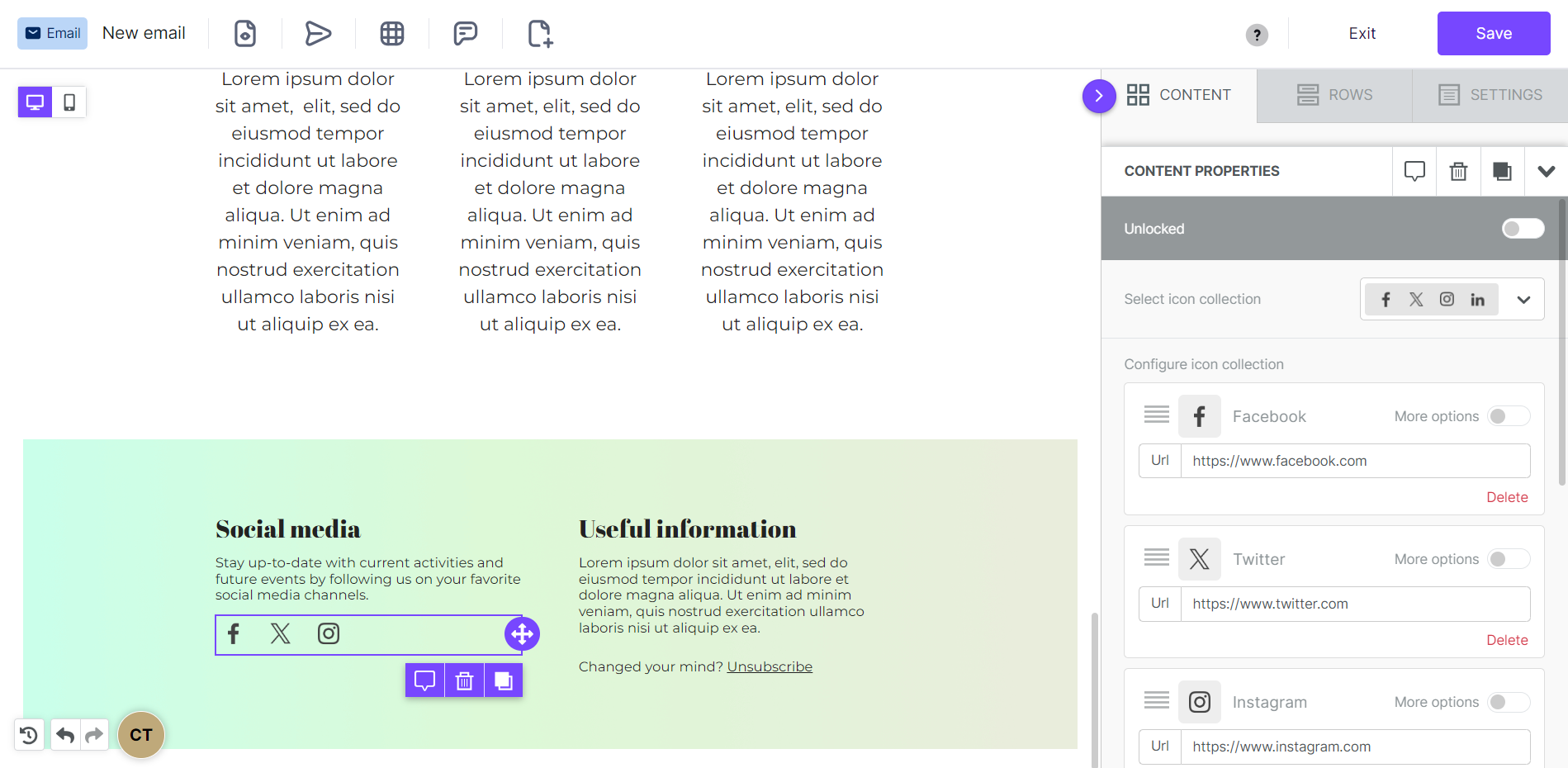This screenshot has width=1568, height=768.
Task: Click the undo arrow icon
Action: (66, 735)
